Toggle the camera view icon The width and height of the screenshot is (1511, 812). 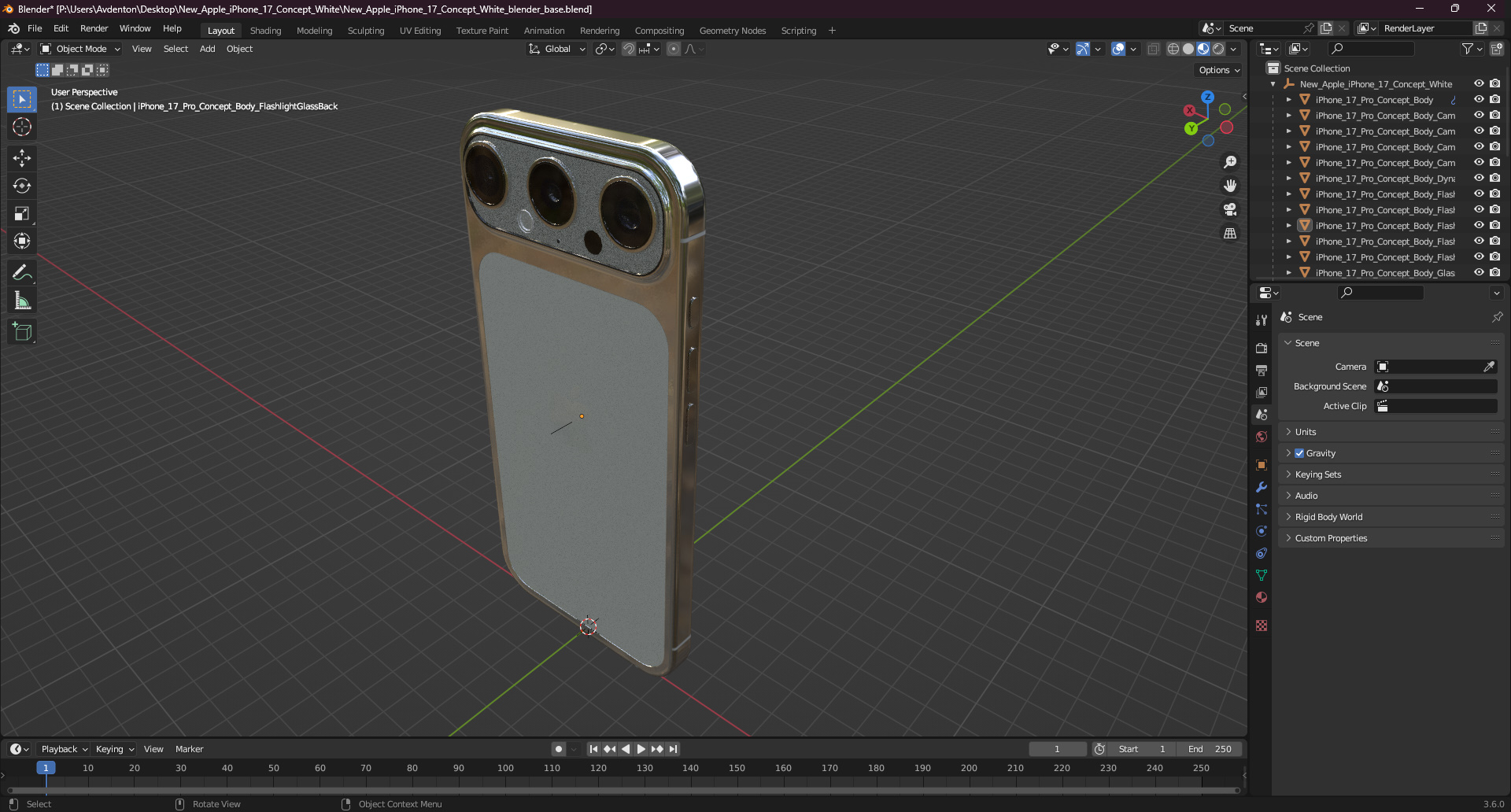pyautogui.click(x=1230, y=209)
